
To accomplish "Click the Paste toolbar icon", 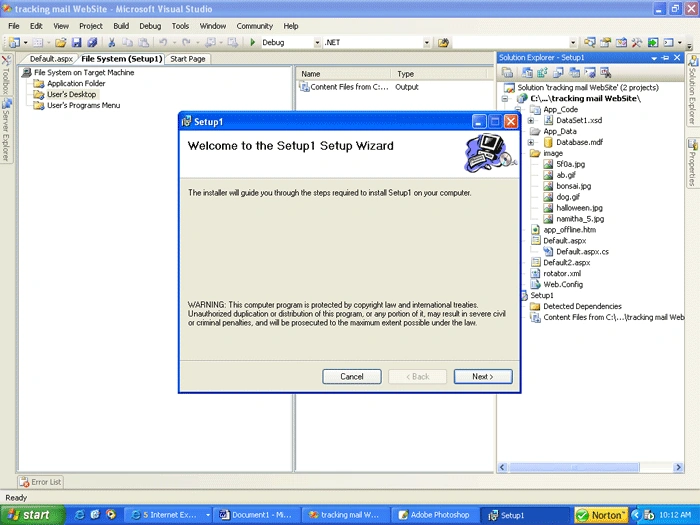I will click(143, 42).
